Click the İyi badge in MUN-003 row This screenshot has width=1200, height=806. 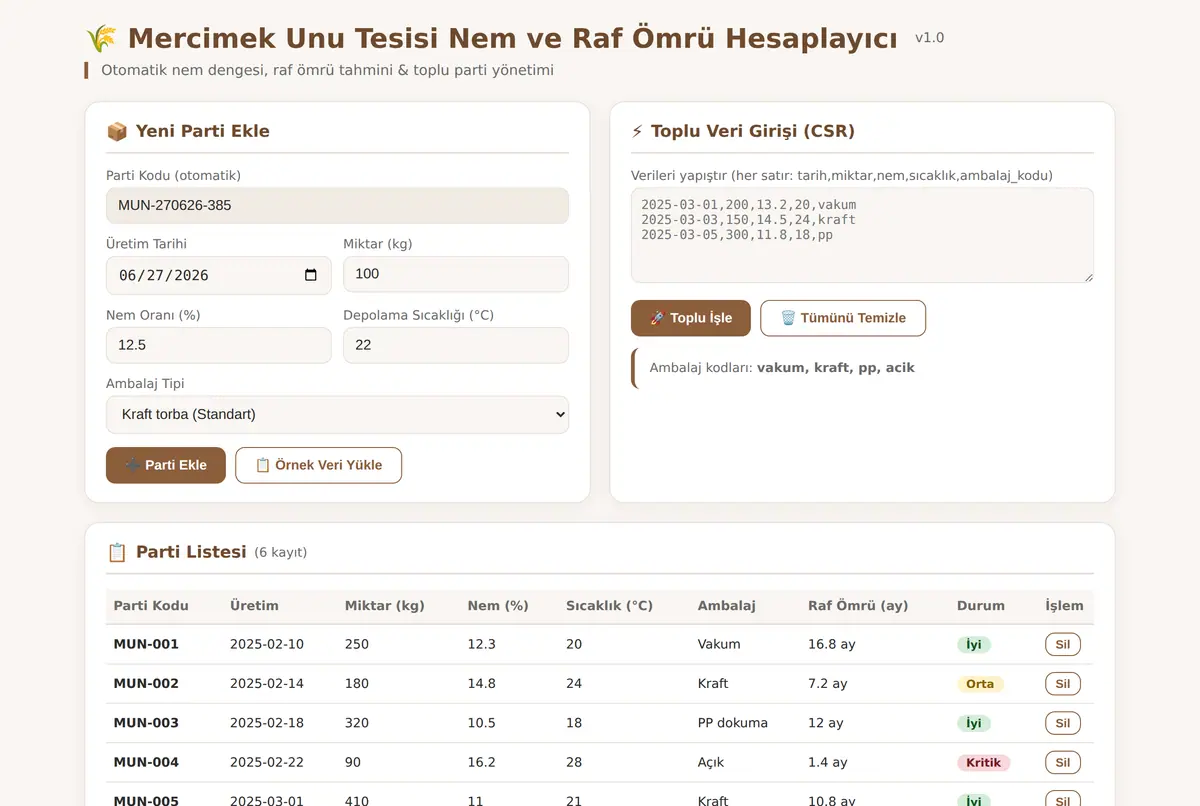(974, 723)
